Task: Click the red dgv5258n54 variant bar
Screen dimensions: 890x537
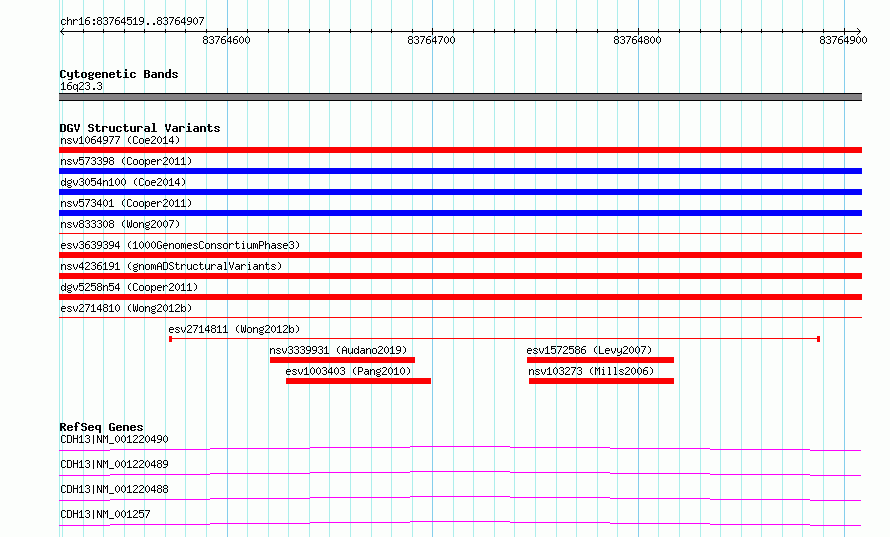Action: [x=460, y=297]
